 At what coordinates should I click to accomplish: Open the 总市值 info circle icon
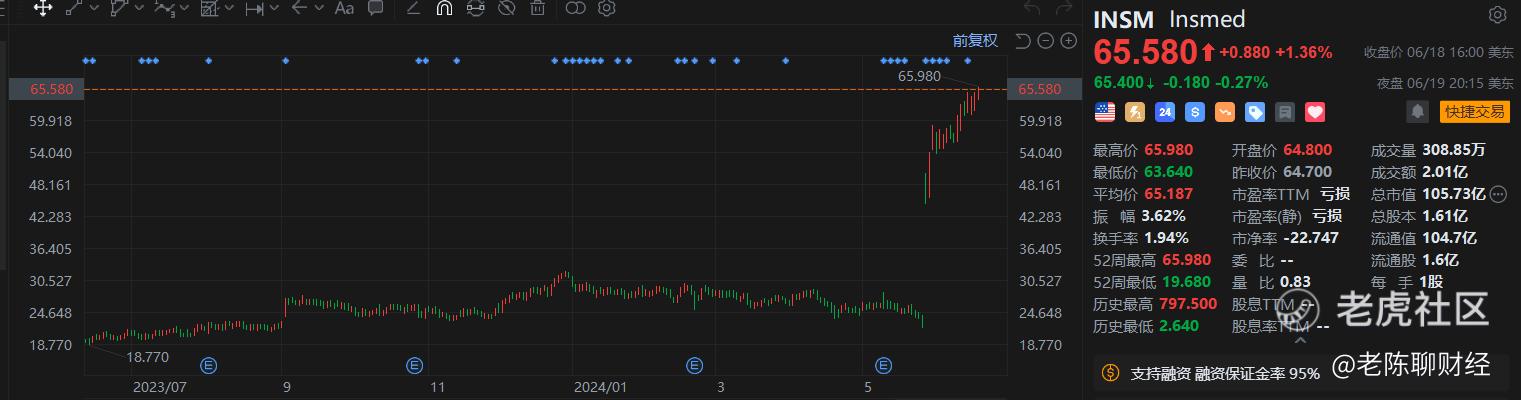point(1497,194)
